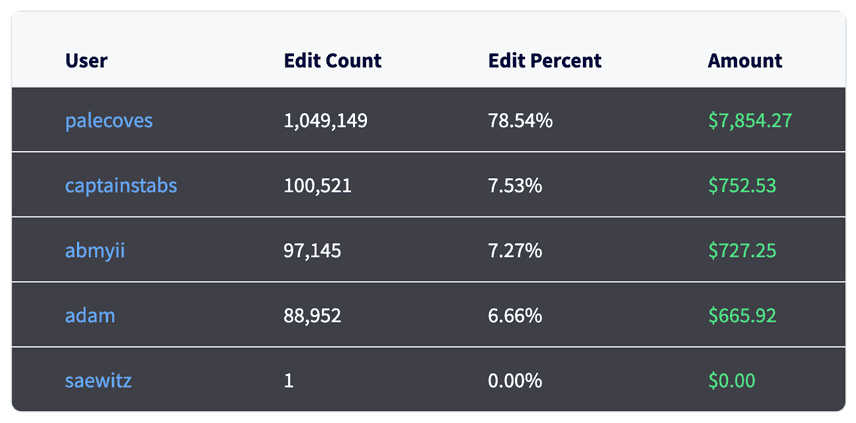Click the 6.66% edit percent cell
Screen dimensions: 856x423
(515, 315)
